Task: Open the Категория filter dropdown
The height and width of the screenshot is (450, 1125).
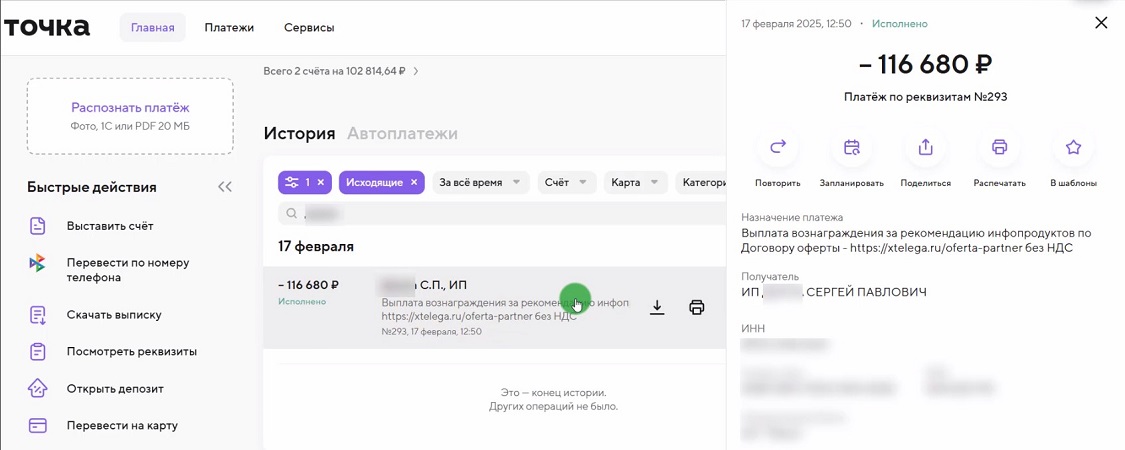Action: click(701, 182)
